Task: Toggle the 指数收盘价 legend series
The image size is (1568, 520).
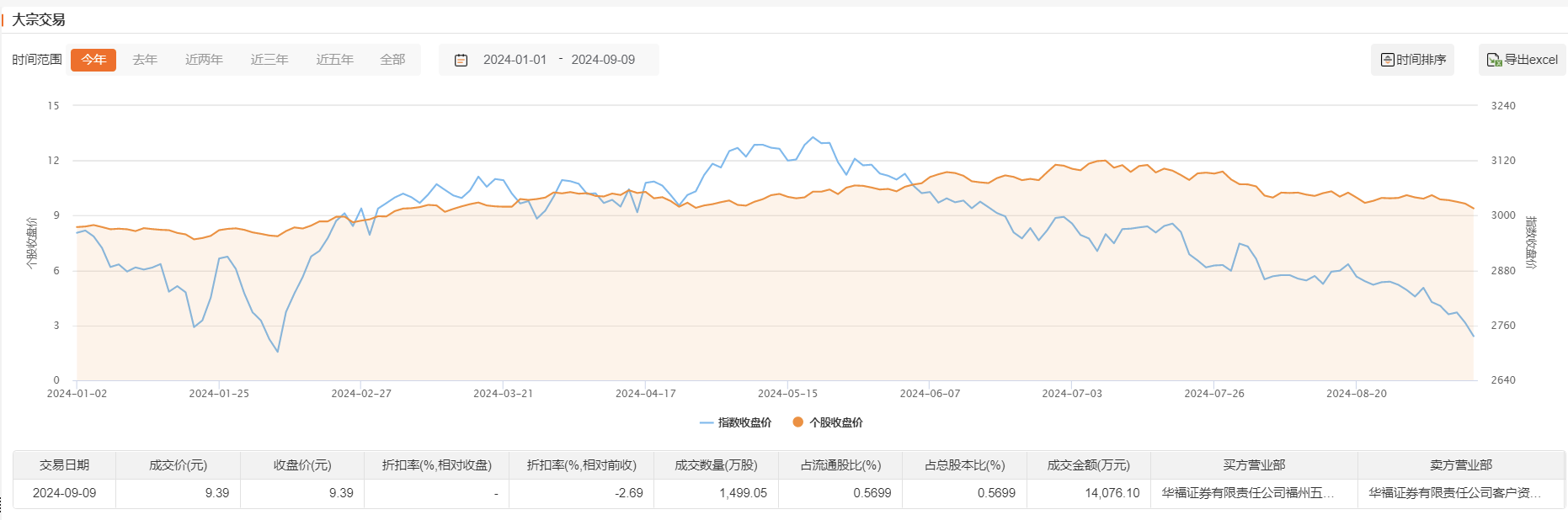Action: (x=735, y=422)
